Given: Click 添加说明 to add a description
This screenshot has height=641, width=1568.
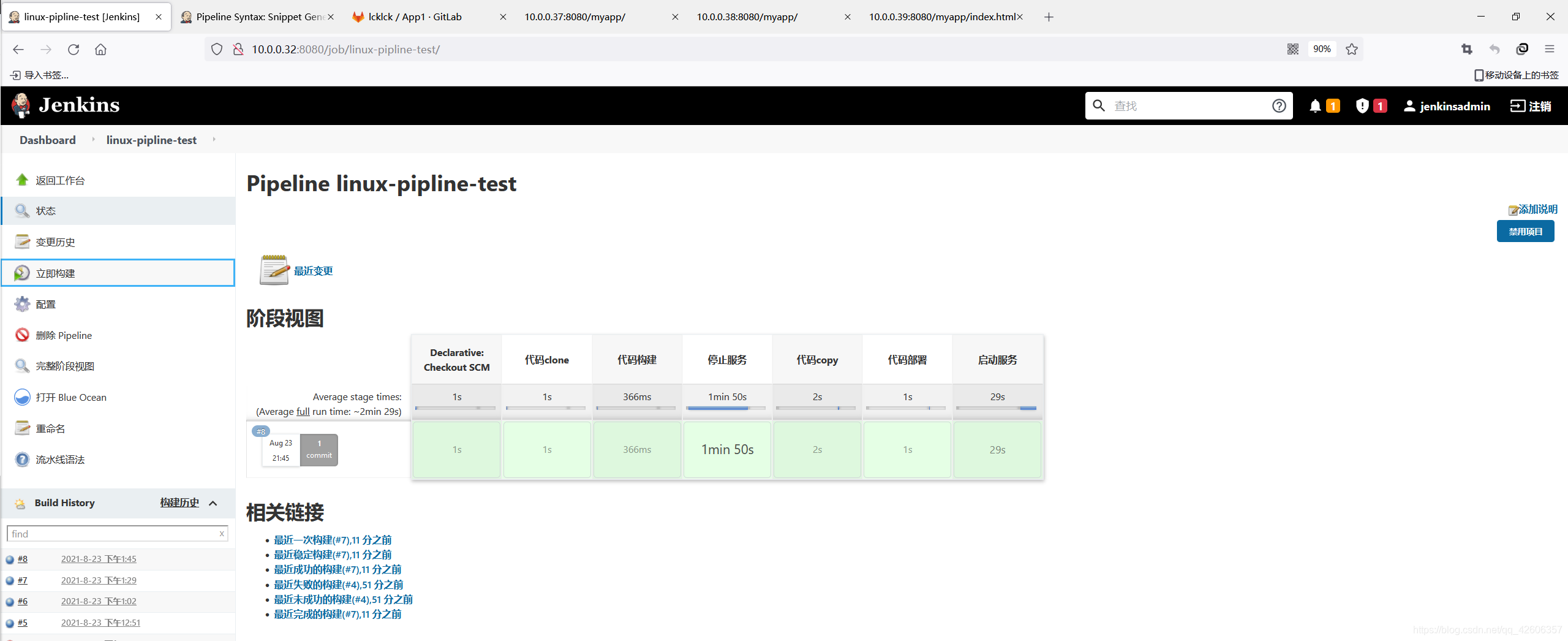Looking at the screenshot, I should pos(1537,209).
